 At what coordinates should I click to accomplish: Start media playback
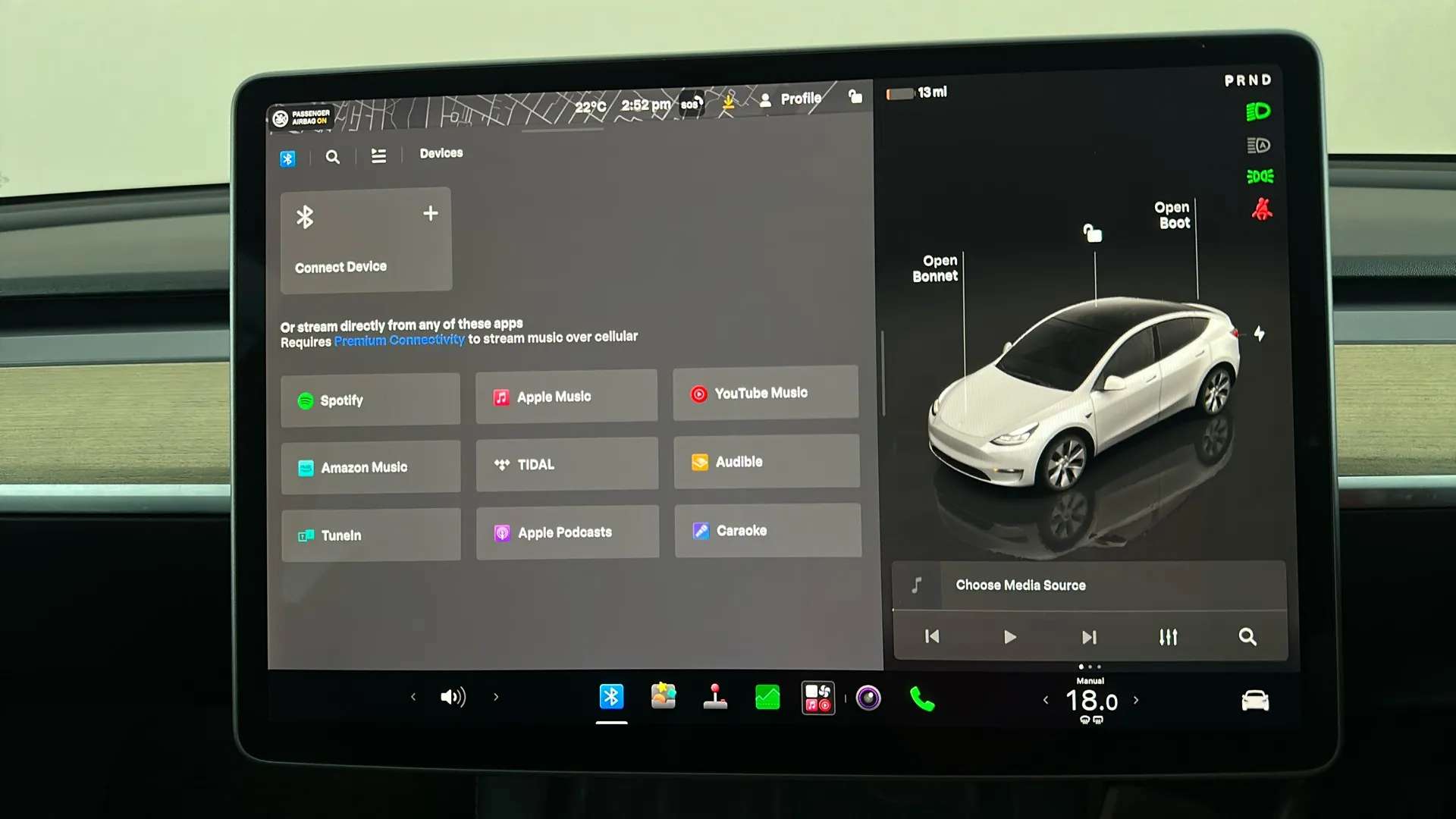pyautogui.click(x=1009, y=637)
